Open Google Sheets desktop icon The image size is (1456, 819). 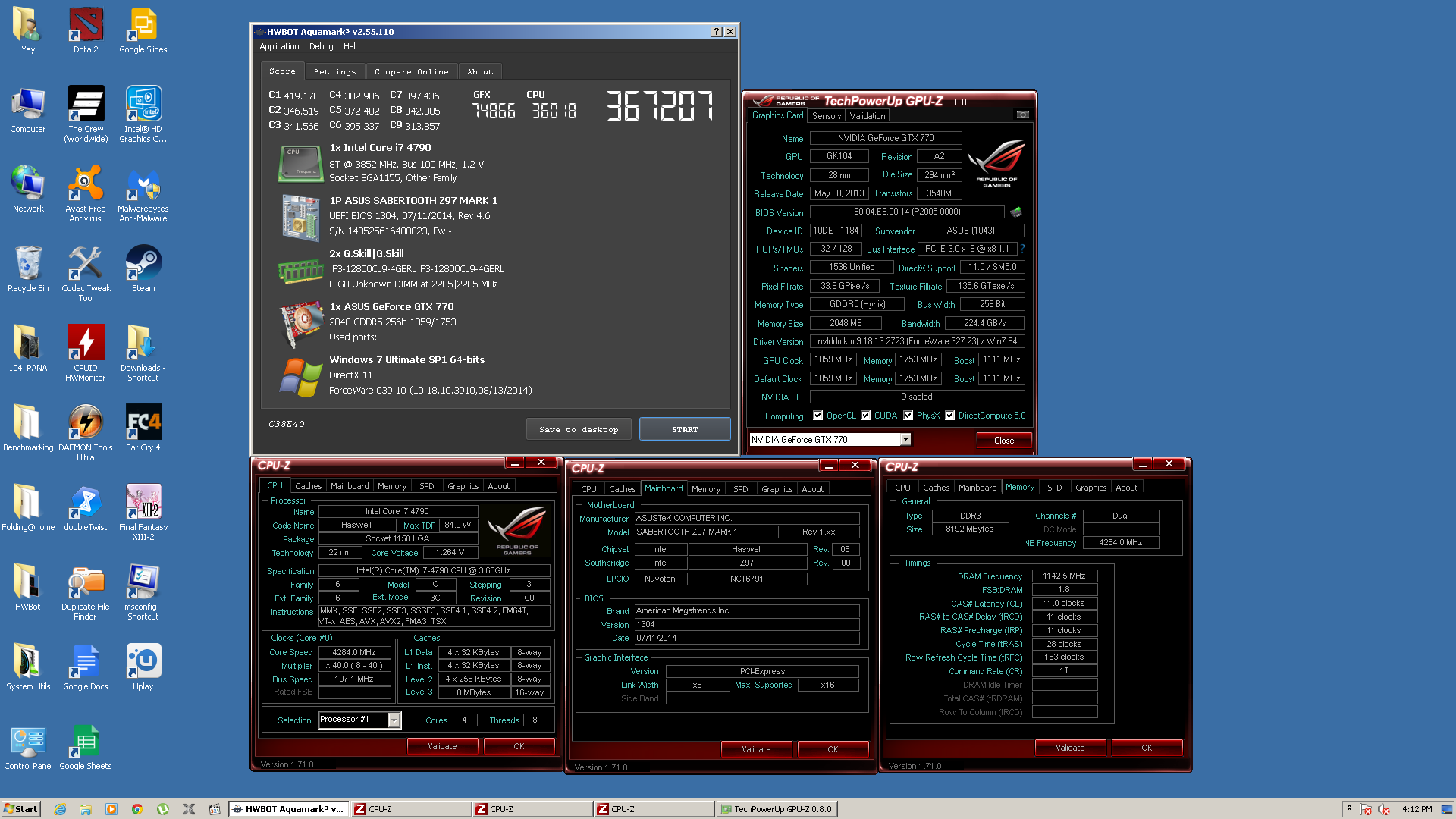[86, 747]
